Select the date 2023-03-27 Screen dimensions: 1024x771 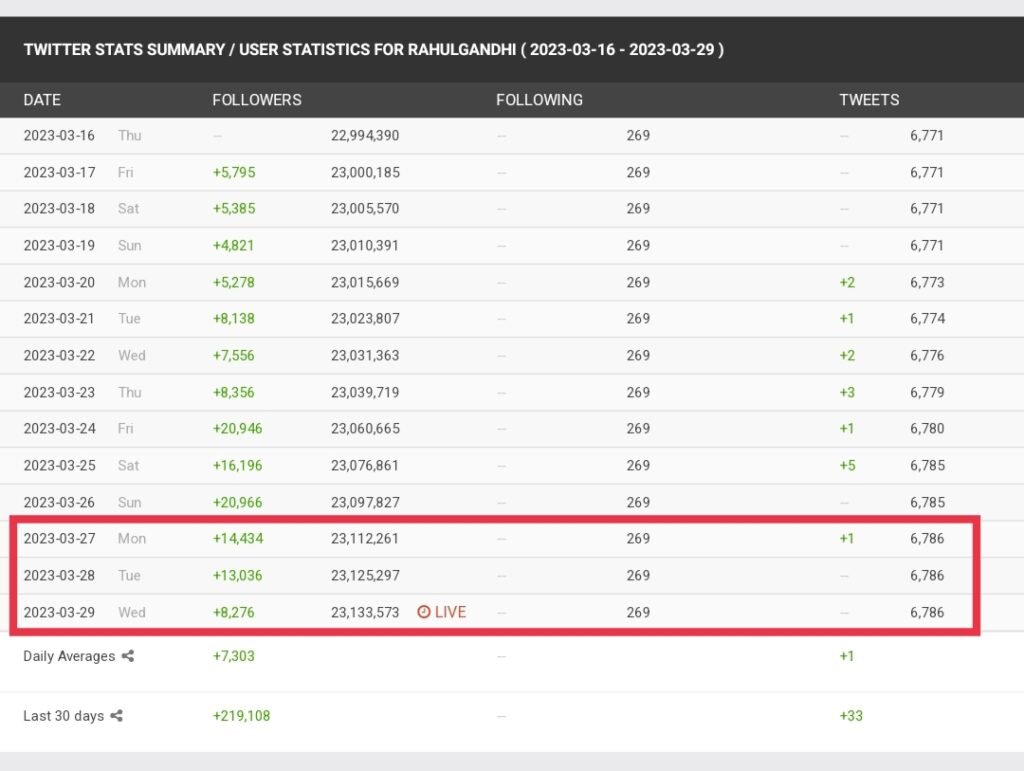tap(59, 539)
